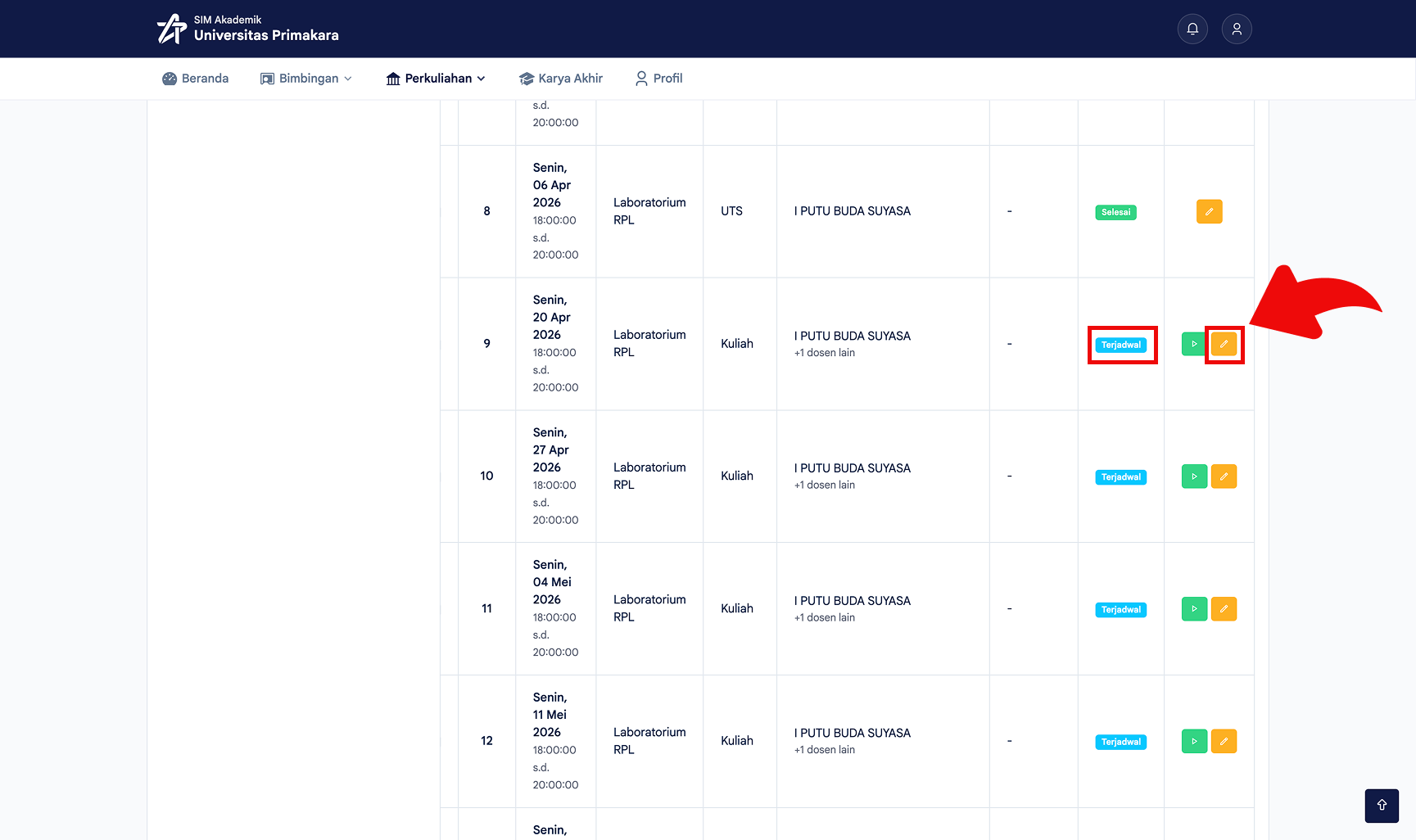Click the scroll-to-top arrow button
This screenshot has width=1416, height=840.
click(1382, 806)
